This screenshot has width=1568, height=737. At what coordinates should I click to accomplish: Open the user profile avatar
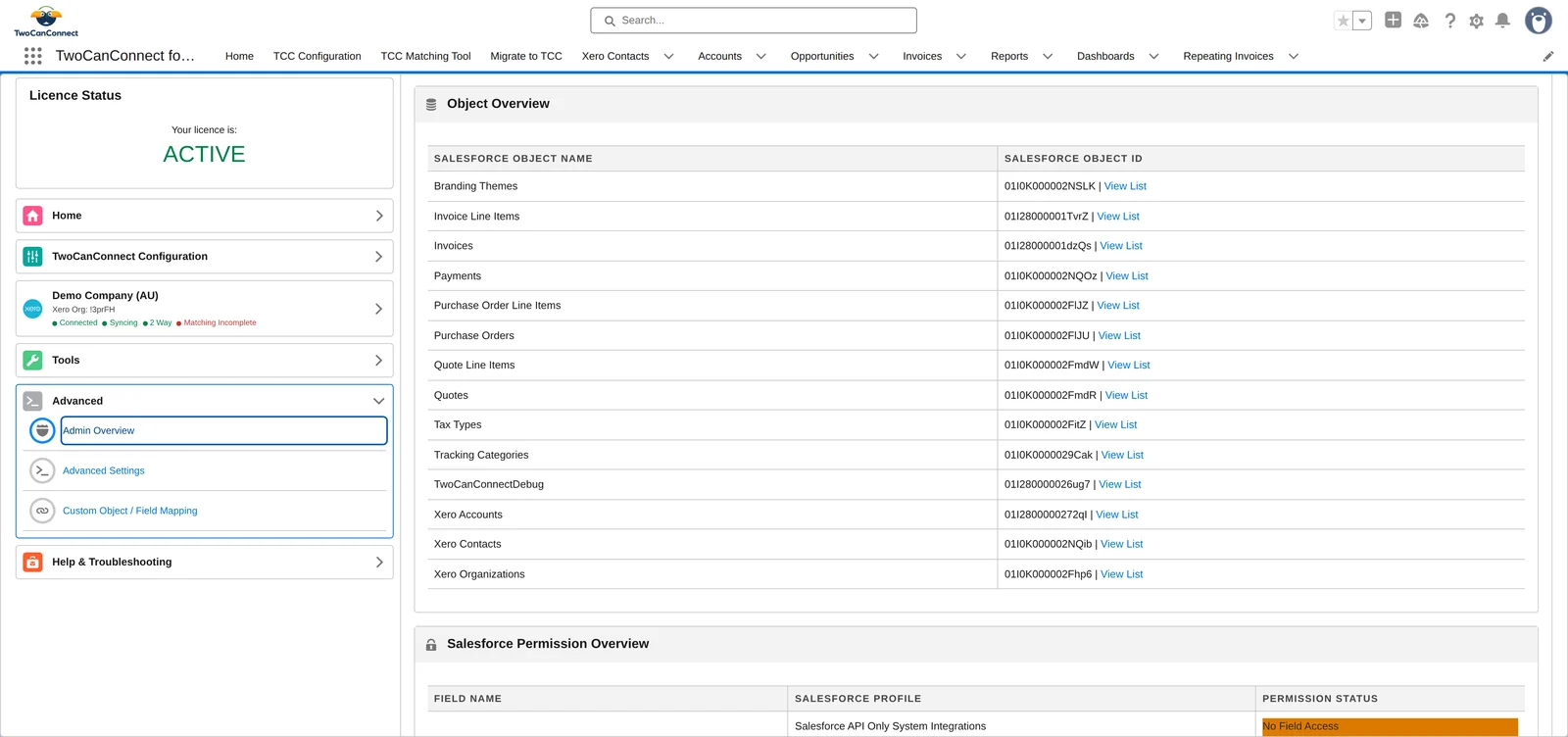tap(1539, 21)
